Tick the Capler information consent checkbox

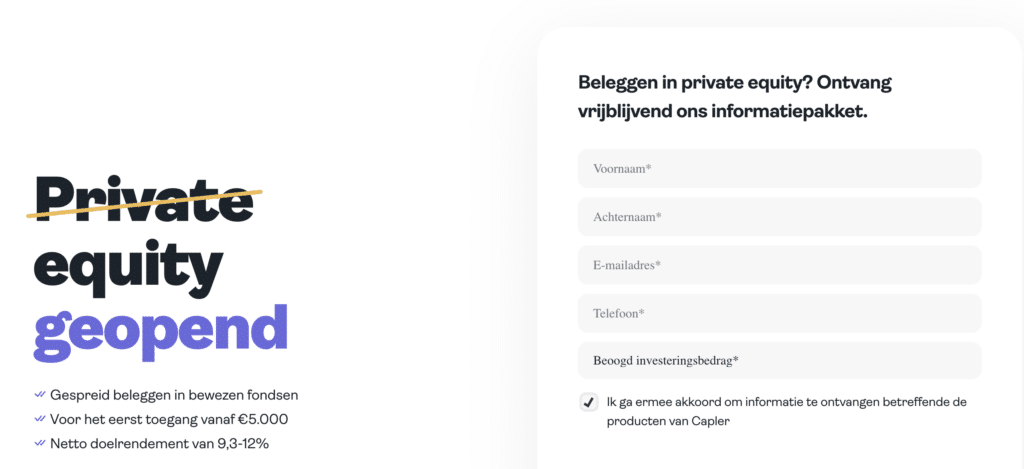[589, 402]
